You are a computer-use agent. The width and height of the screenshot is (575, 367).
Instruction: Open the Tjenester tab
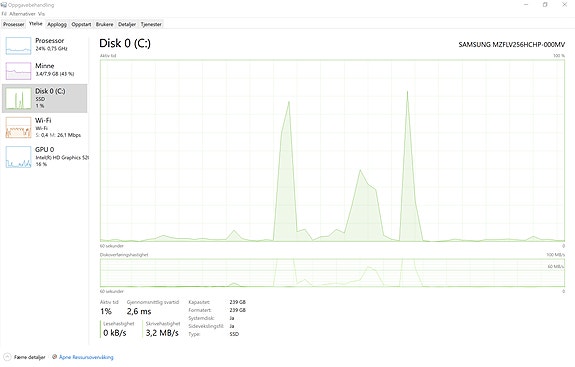tap(151, 24)
